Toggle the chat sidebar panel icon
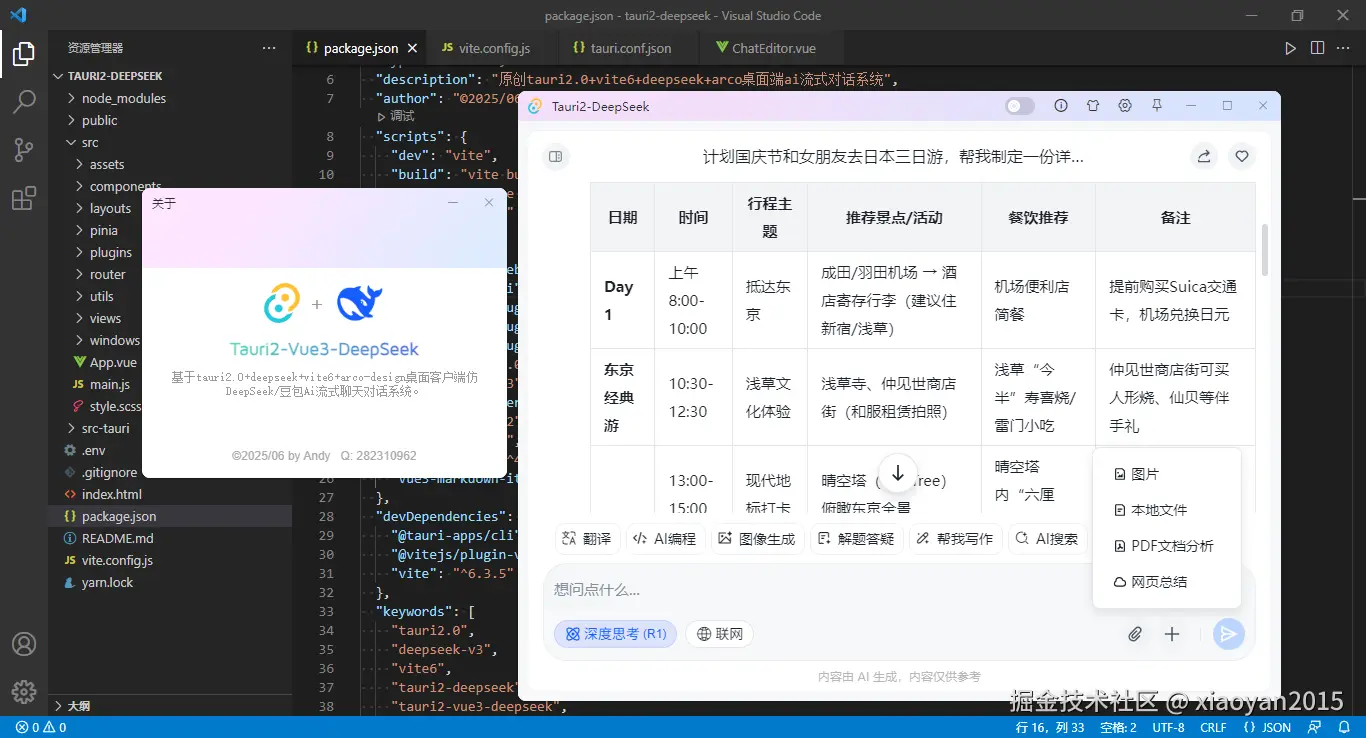Image resolution: width=1366 pixels, height=738 pixels. pos(556,156)
